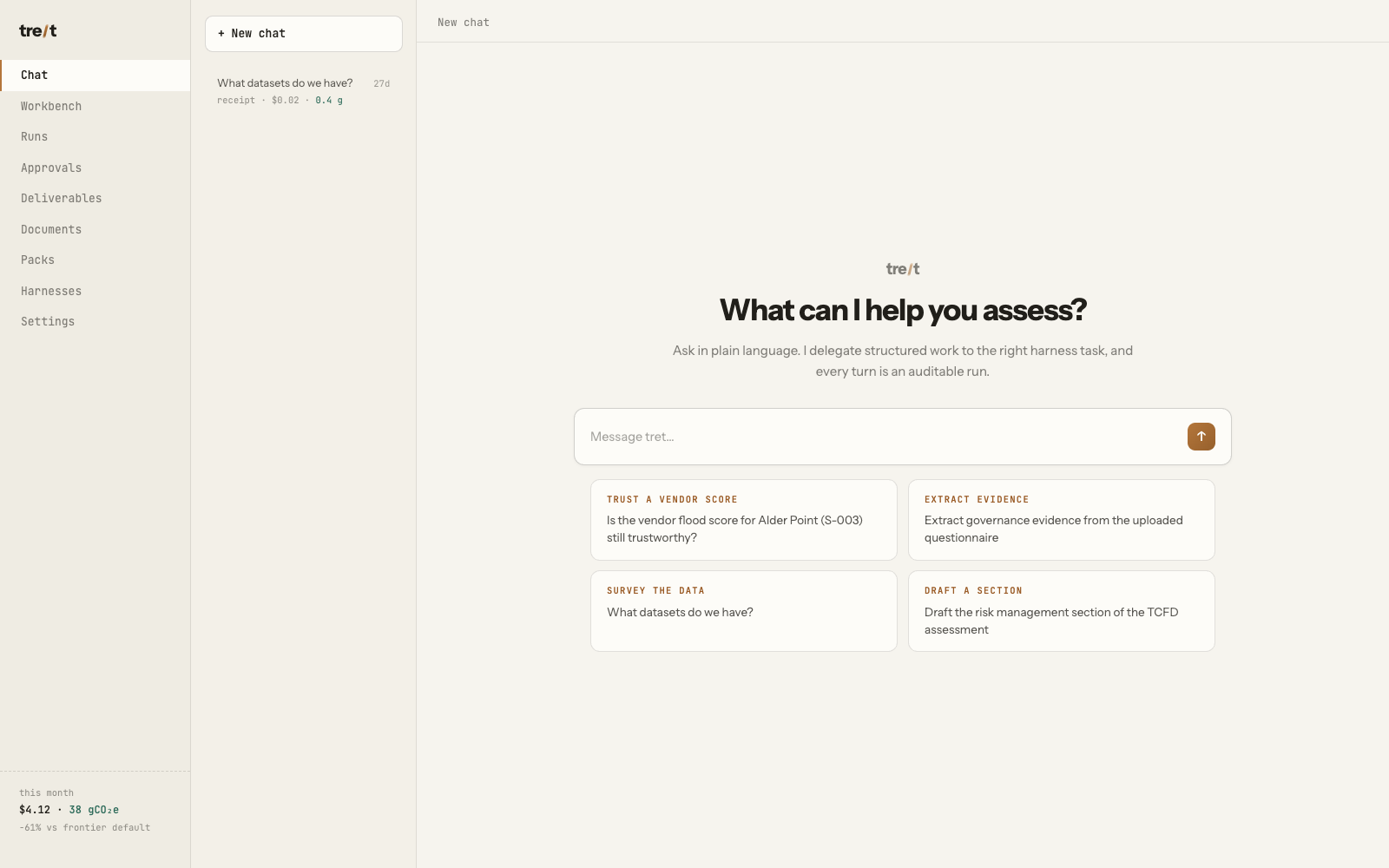Navigate to Deliverables
Screen dimensions: 1389x868
point(95,199)
